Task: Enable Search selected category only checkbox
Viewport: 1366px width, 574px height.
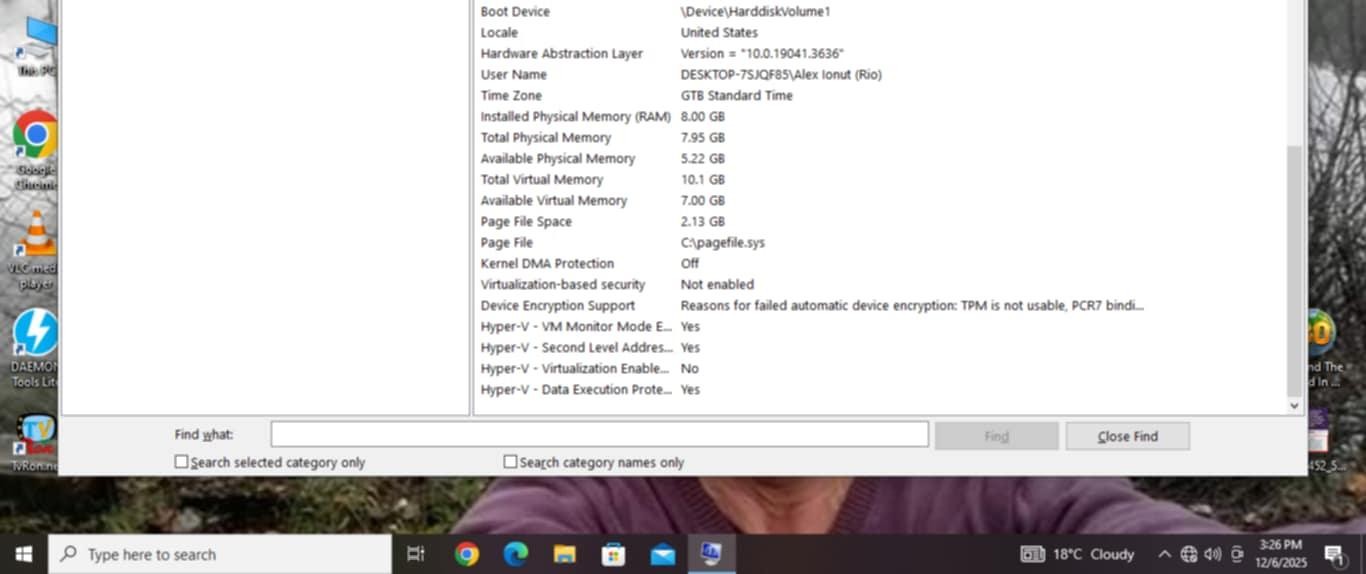Action: pos(182,462)
